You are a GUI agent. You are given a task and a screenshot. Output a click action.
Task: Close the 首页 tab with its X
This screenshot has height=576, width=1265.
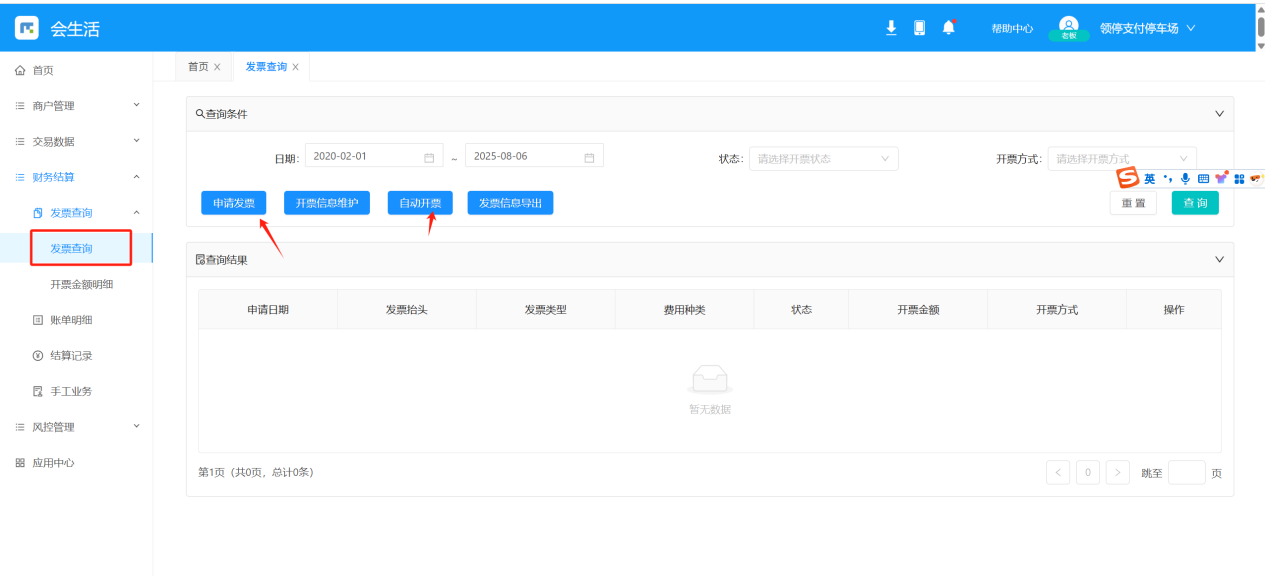217,67
